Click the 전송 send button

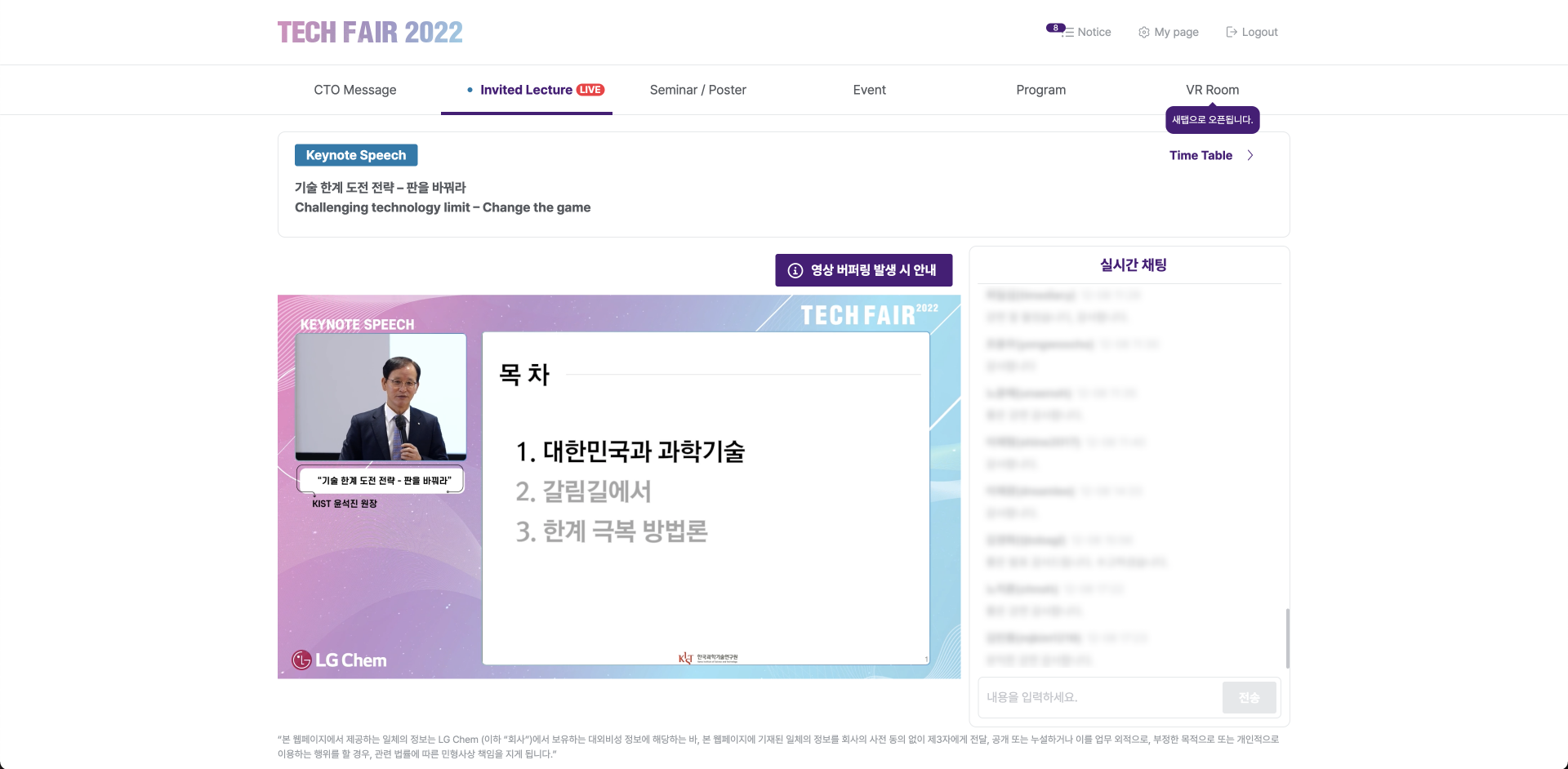pyautogui.click(x=1249, y=698)
